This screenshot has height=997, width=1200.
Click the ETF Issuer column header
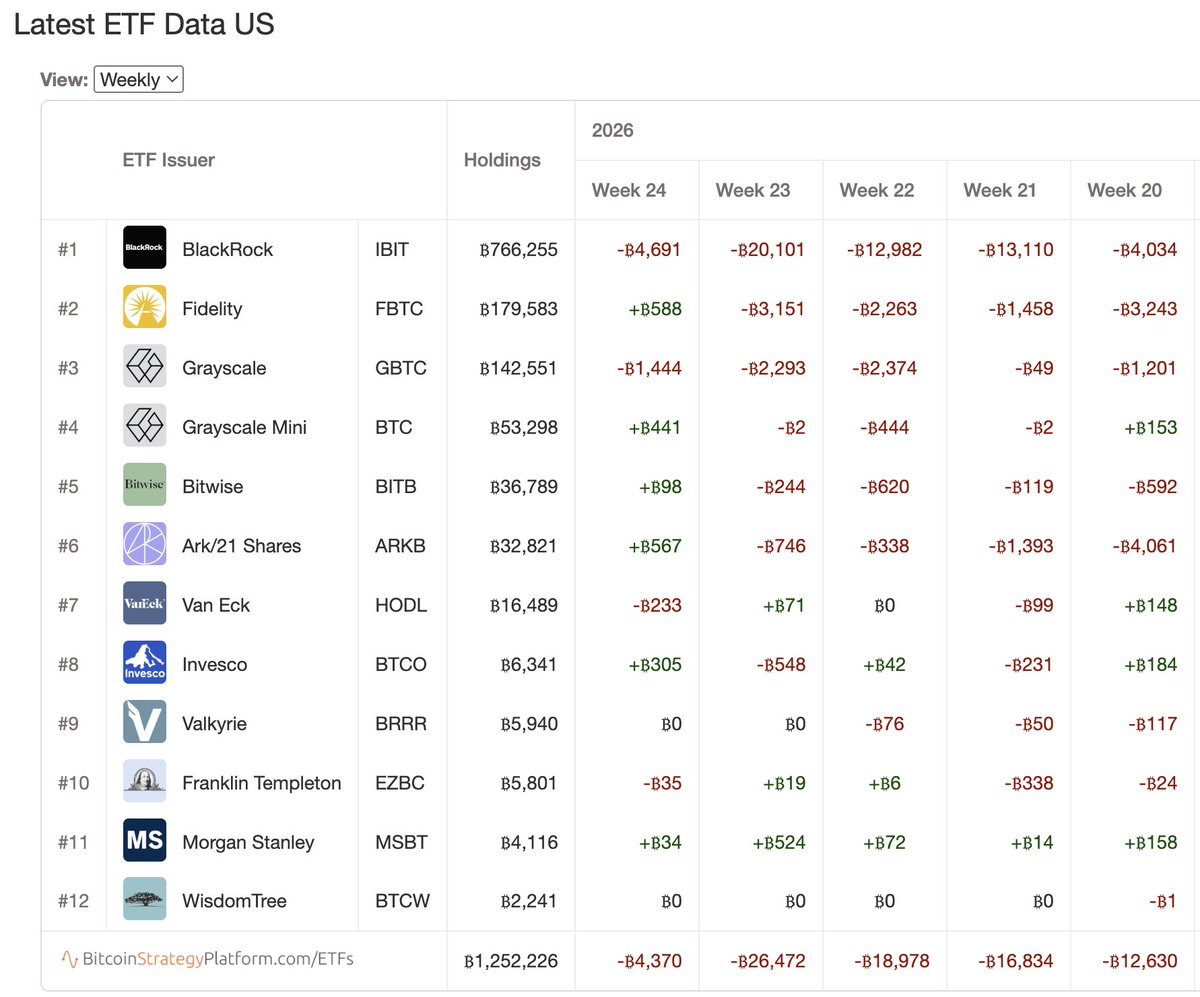(x=169, y=160)
